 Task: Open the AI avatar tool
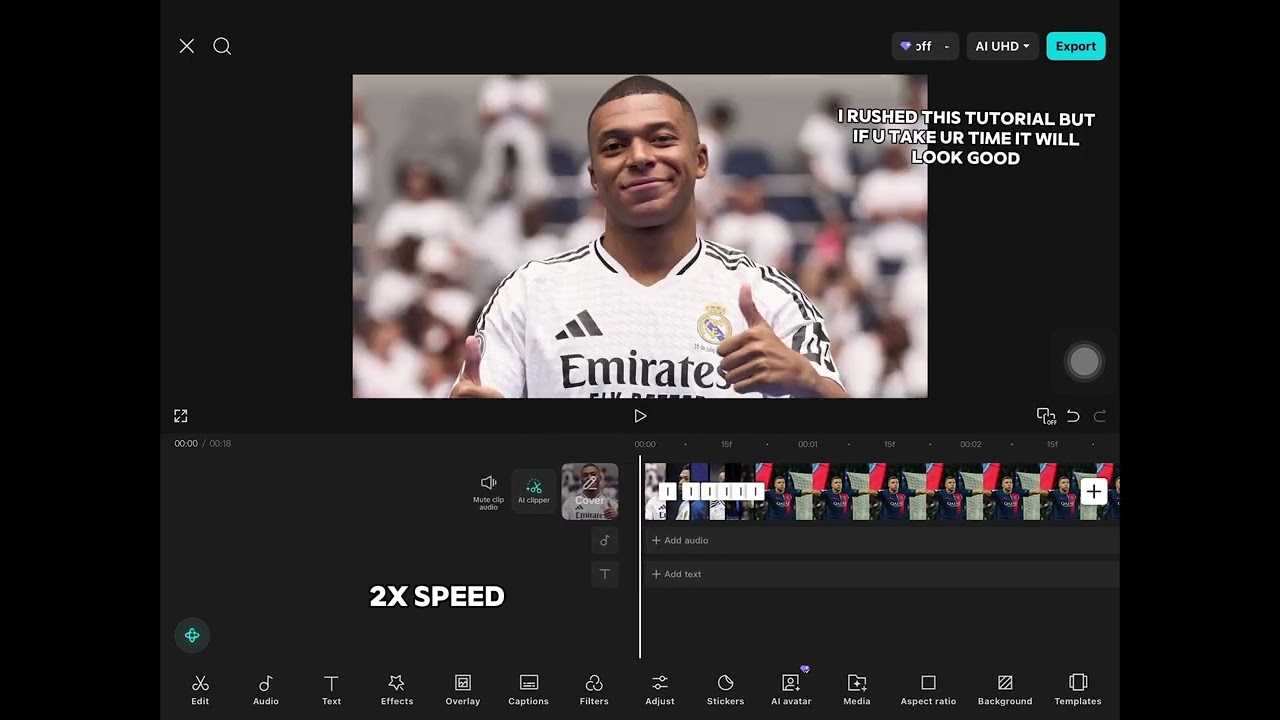[x=791, y=690]
